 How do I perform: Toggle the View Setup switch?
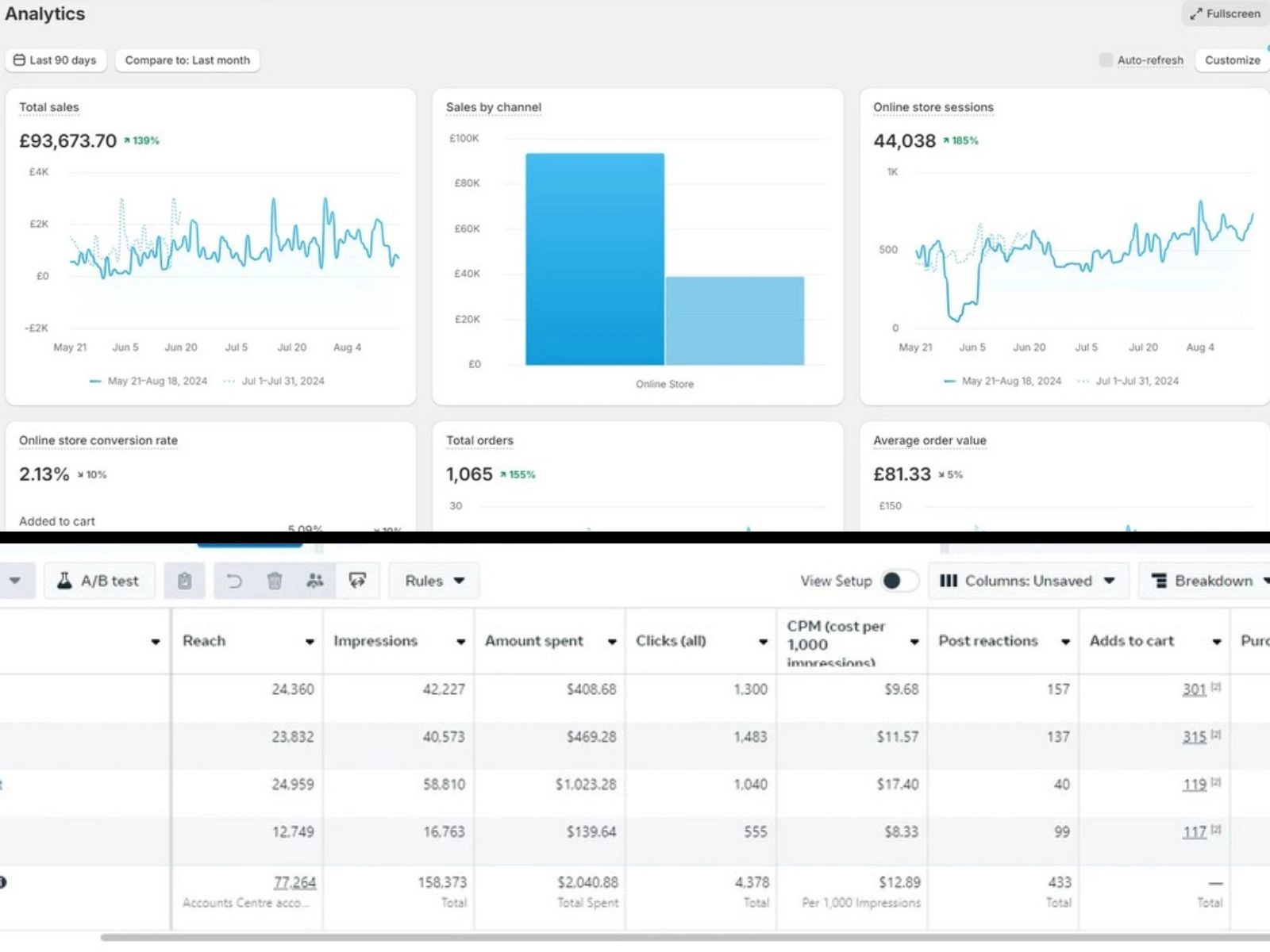coord(899,581)
